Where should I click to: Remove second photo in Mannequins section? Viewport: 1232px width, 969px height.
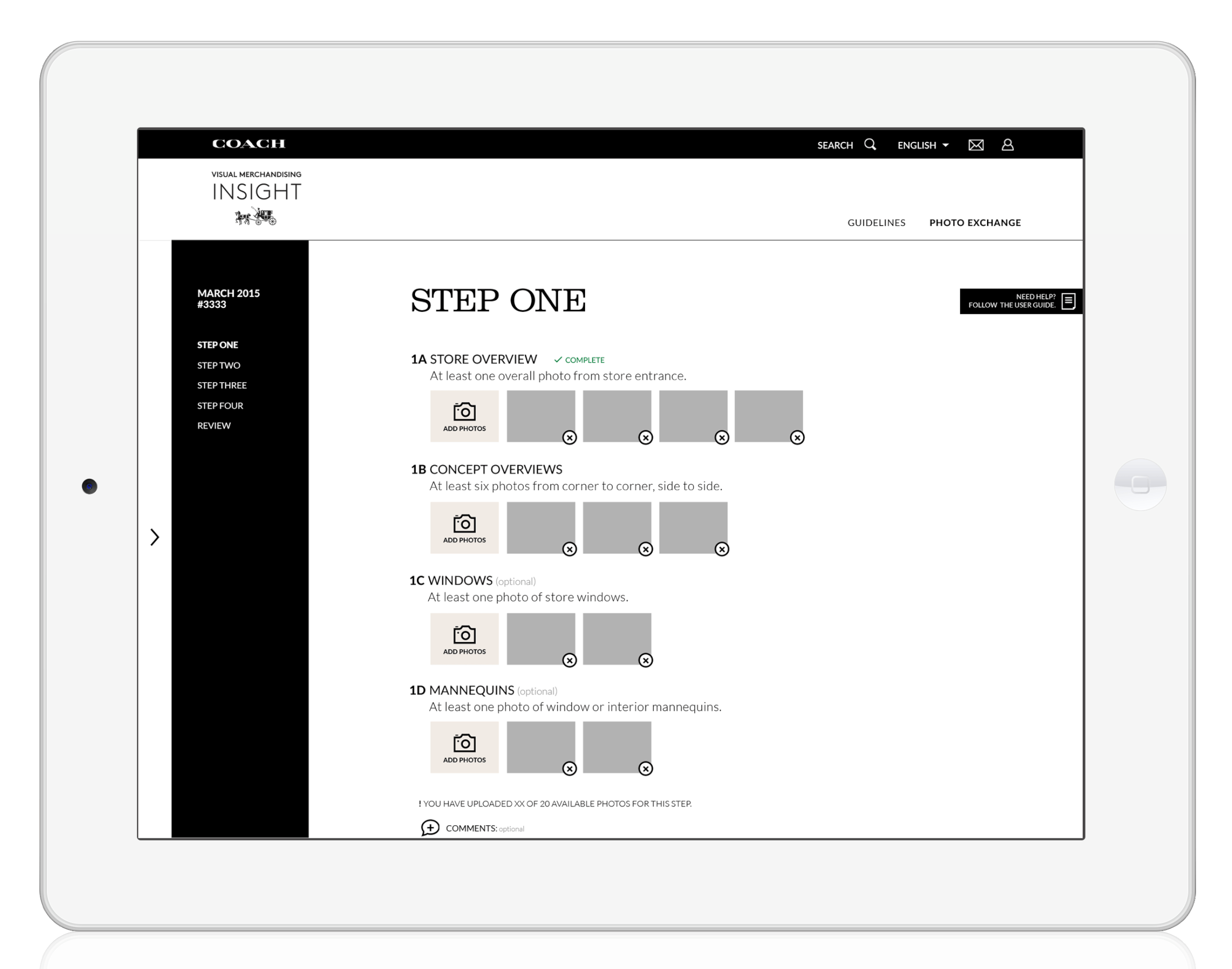[x=645, y=769]
